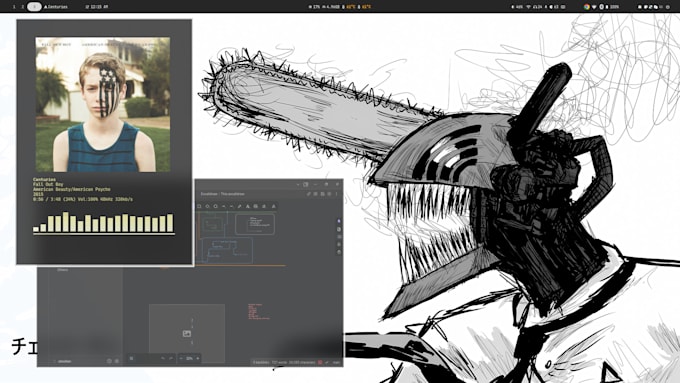
Task: Open the help icon beside the vault name
Action: click(109, 361)
